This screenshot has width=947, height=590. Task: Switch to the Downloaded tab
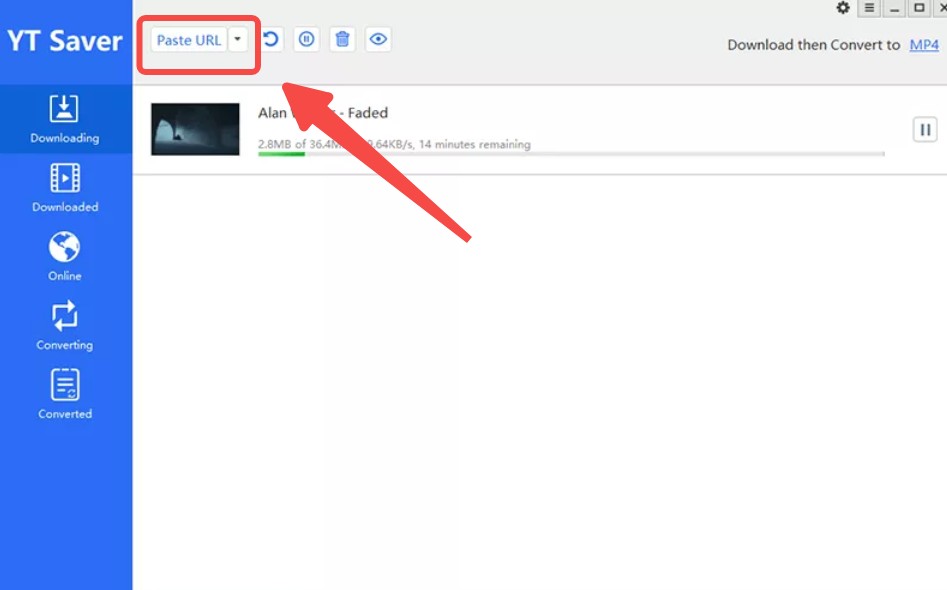coord(65,188)
